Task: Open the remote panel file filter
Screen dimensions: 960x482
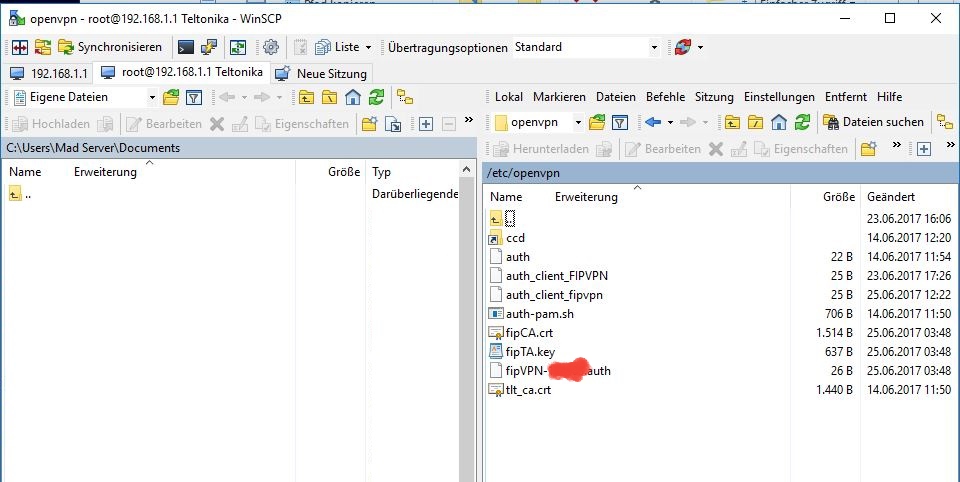Action: point(620,122)
